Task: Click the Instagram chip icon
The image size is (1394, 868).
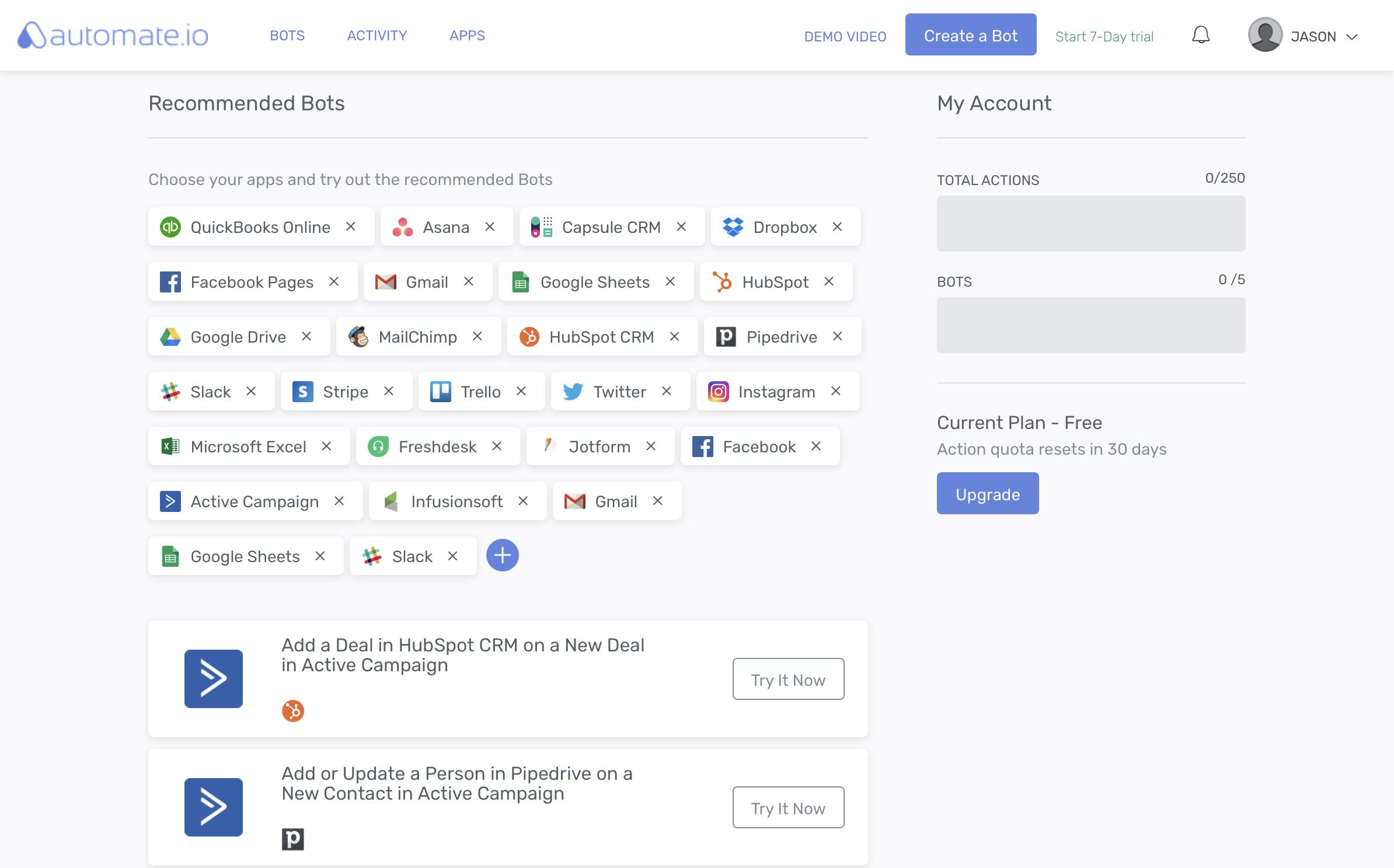Action: click(x=719, y=392)
